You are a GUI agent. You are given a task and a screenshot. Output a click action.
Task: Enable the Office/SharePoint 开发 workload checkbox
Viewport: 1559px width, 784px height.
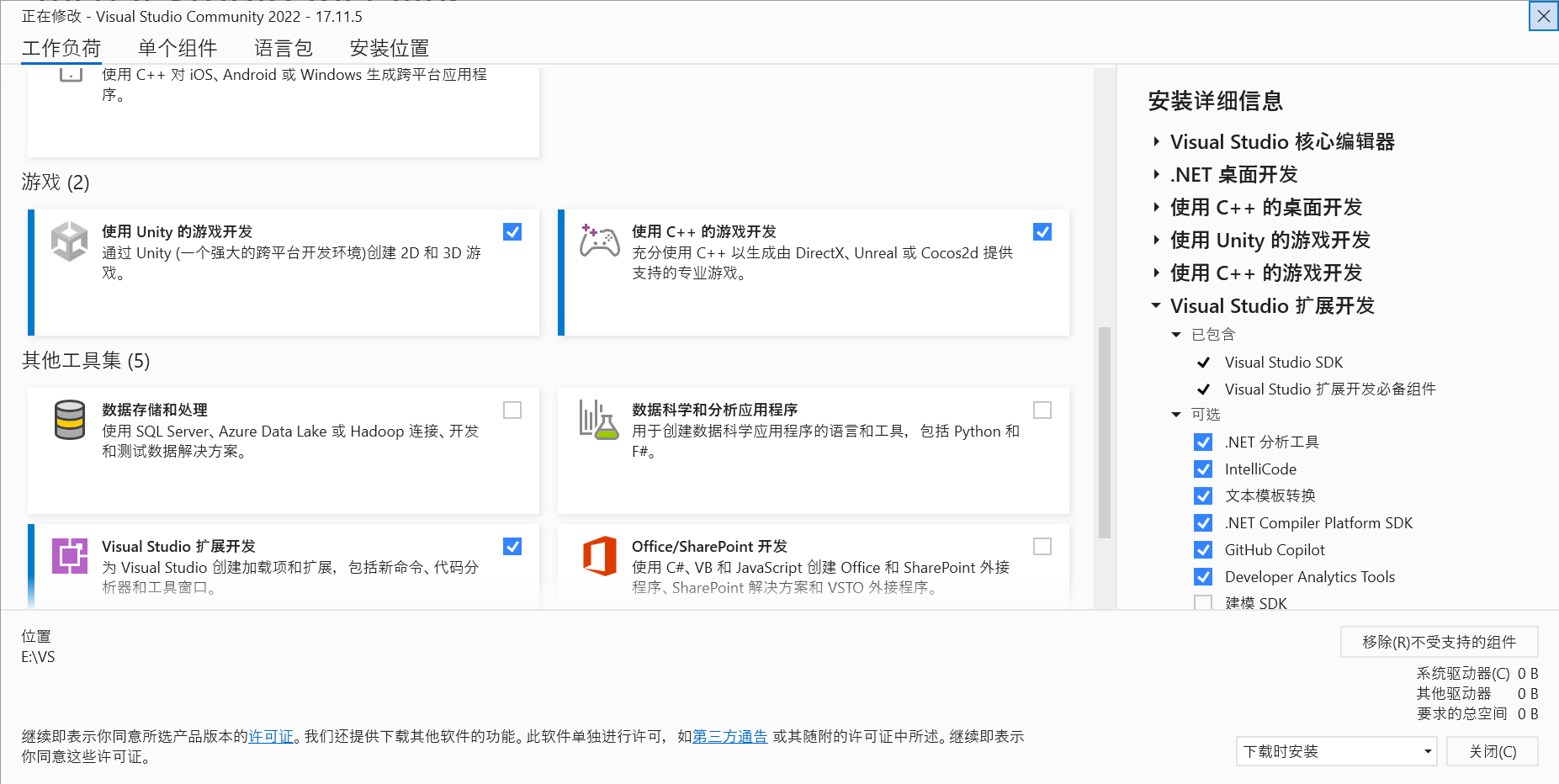1042,547
